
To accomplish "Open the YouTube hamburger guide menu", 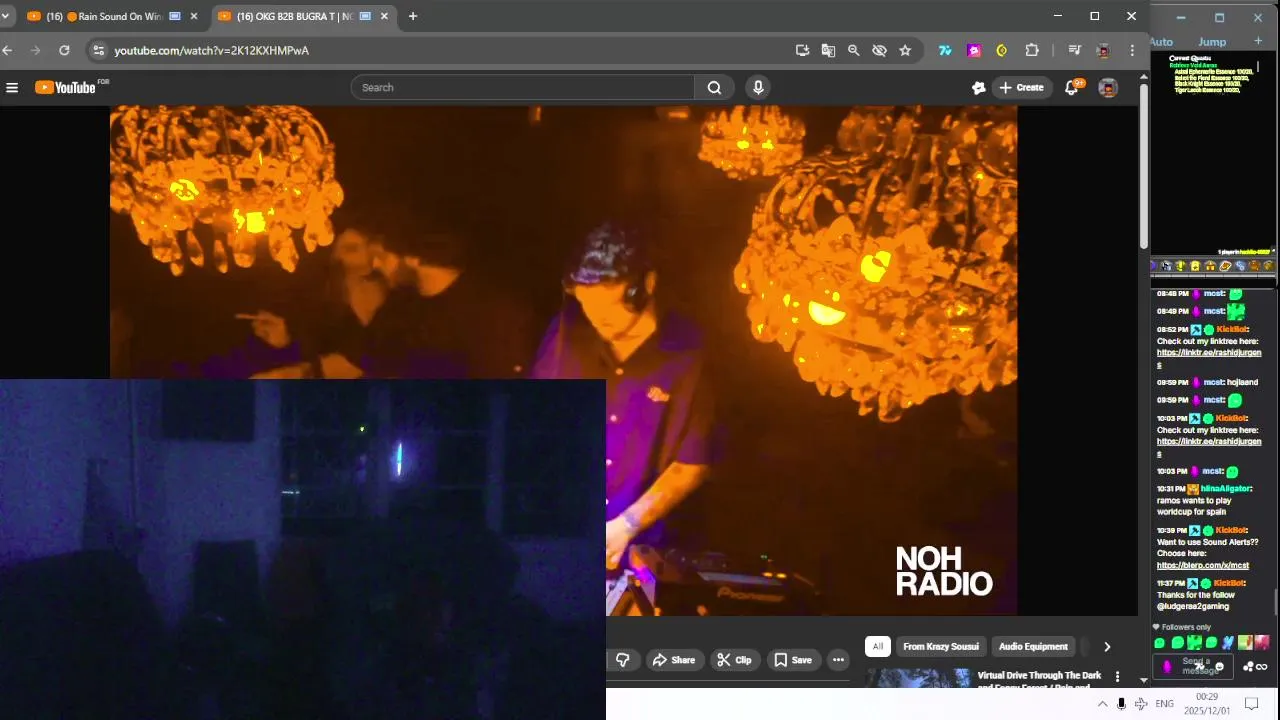I will (12, 88).
